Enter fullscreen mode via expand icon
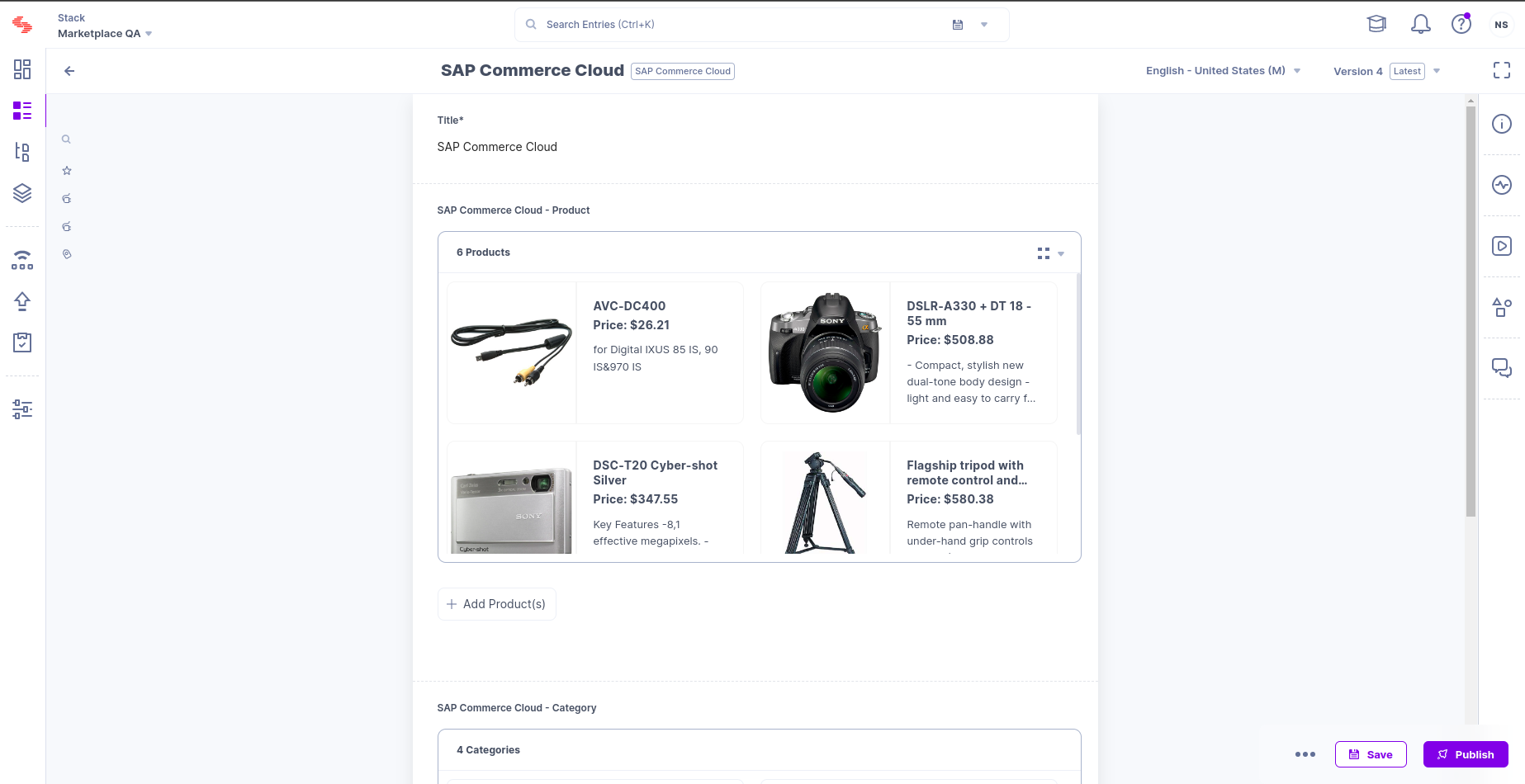This screenshot has width=1525, height=784. (1502, 71)
